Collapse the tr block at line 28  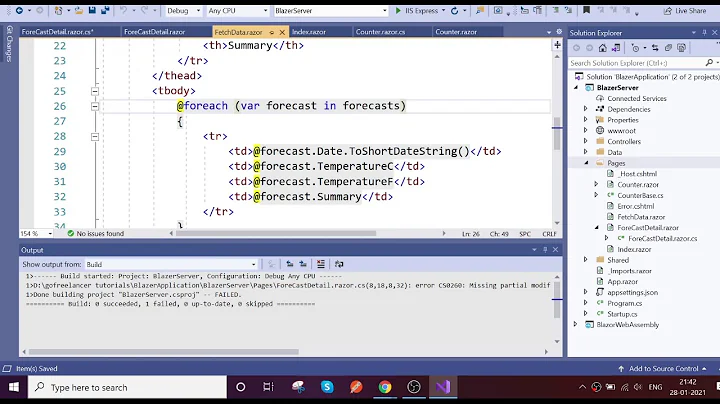[96, 136]
